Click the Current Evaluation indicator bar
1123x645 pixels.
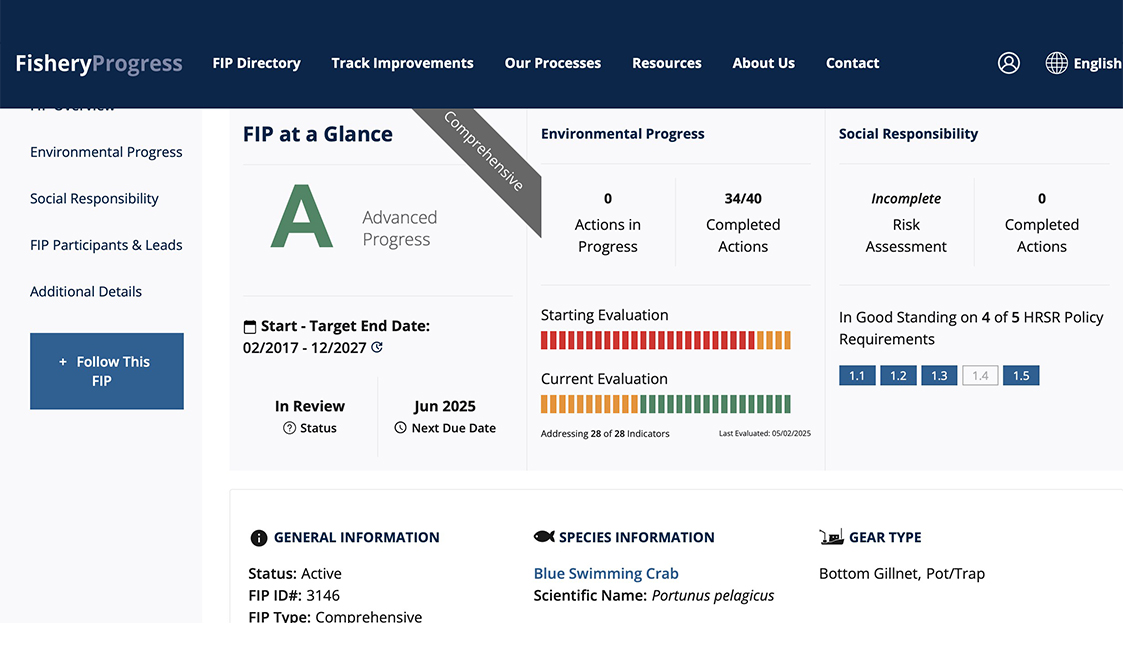tap(665, 404)
